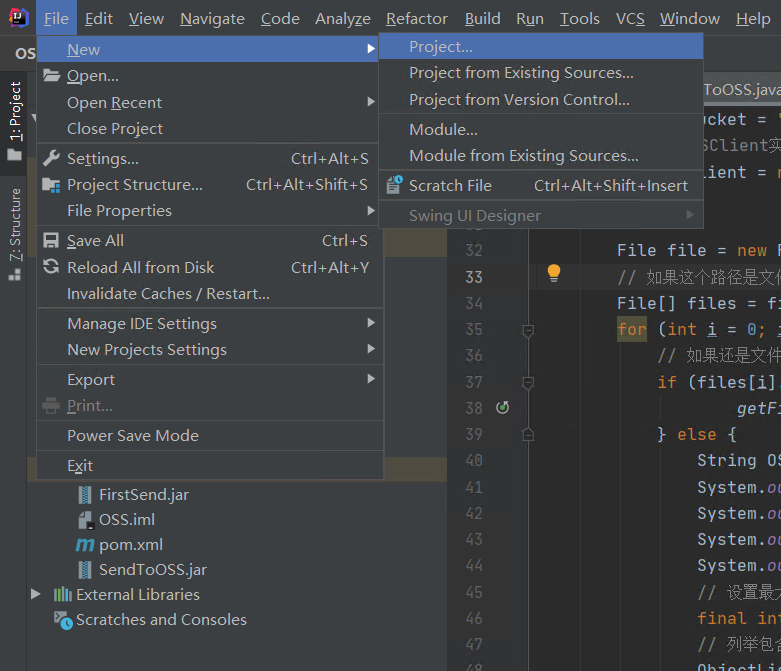Click the Open folder icon in File menu
This screenshot has height=671, width=781.
coord(51,76)
